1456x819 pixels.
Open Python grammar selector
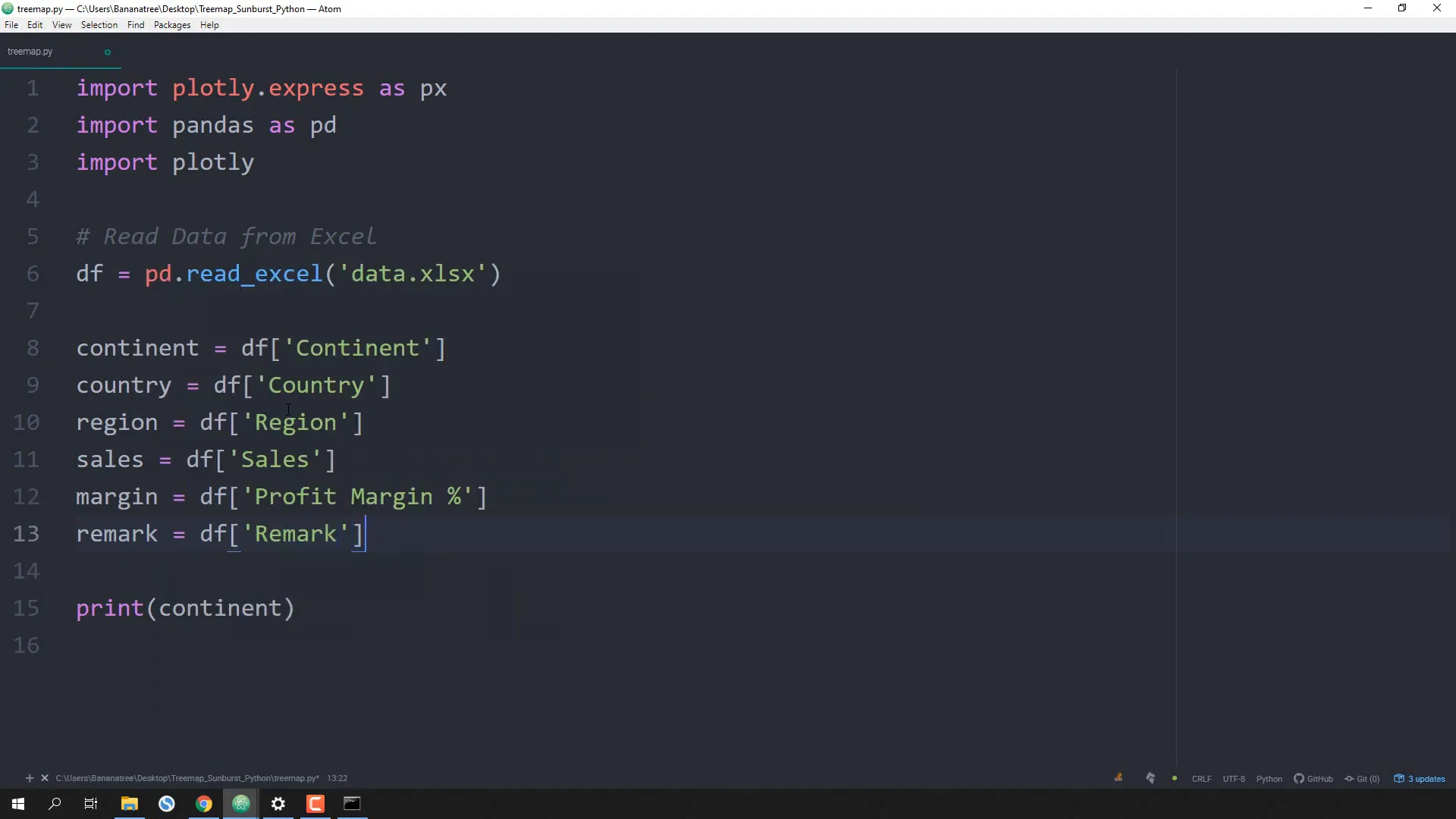tap(1269, 779)
